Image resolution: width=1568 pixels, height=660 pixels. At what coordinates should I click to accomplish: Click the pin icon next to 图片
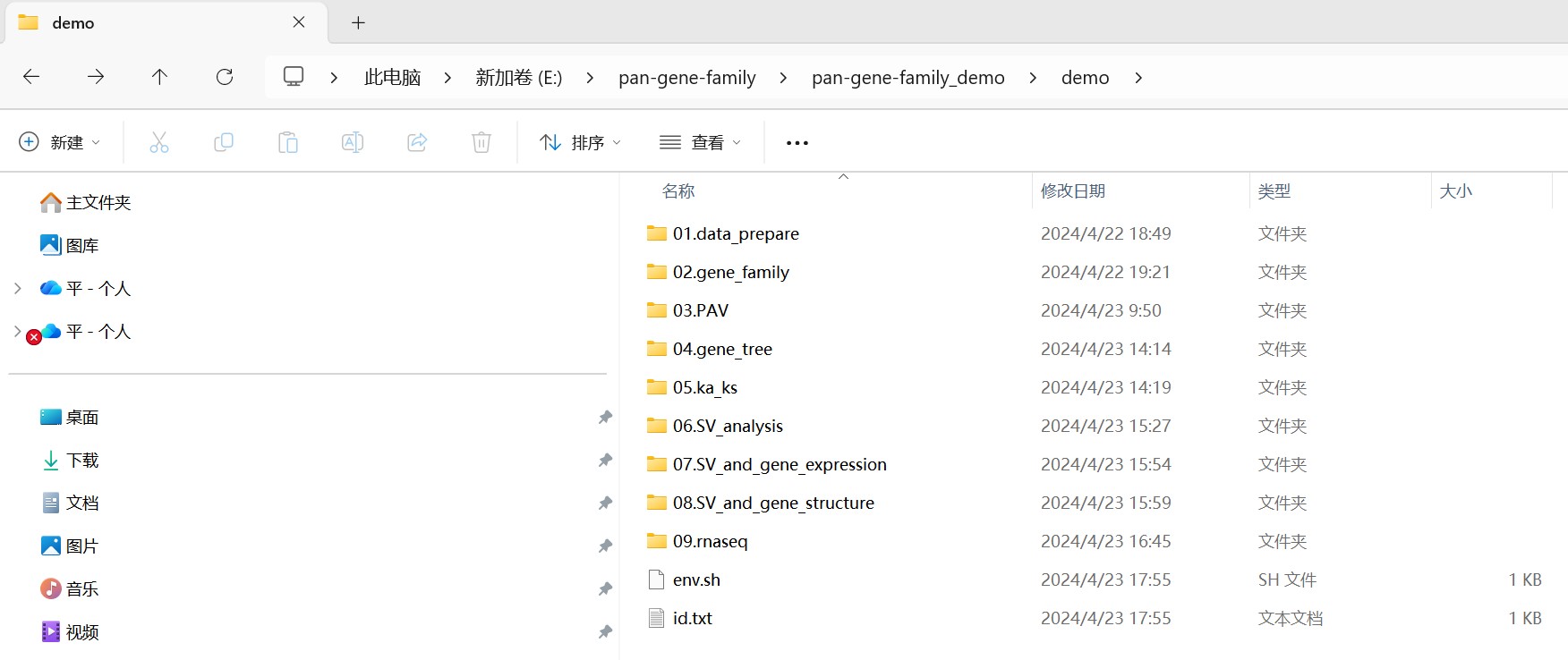click(605, 546)
